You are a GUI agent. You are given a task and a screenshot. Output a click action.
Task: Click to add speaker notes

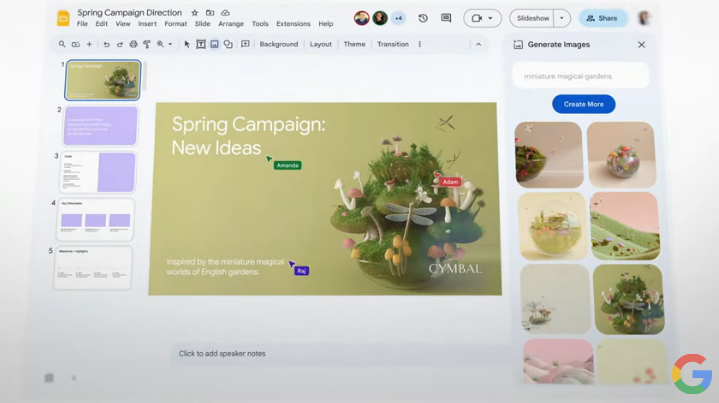222,353
